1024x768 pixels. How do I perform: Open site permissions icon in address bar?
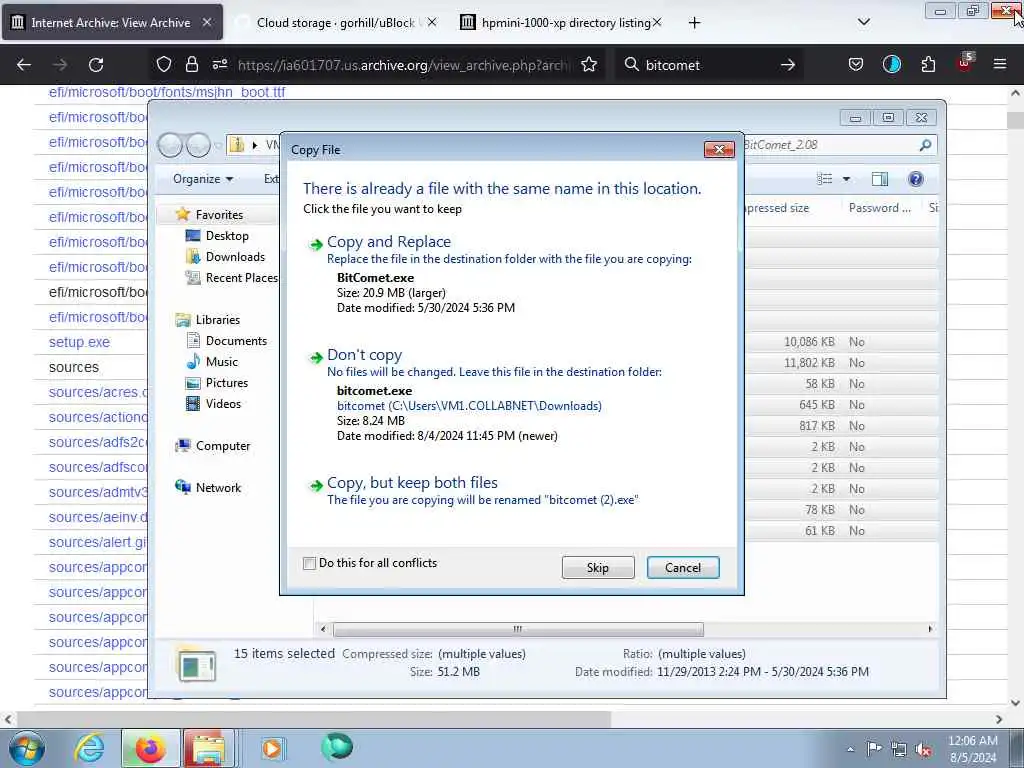[219, 64]
